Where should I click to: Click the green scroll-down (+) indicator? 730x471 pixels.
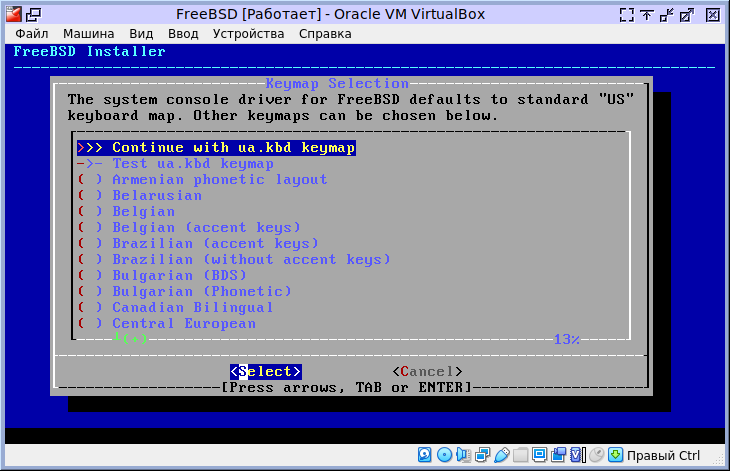(x=131, y=338)
